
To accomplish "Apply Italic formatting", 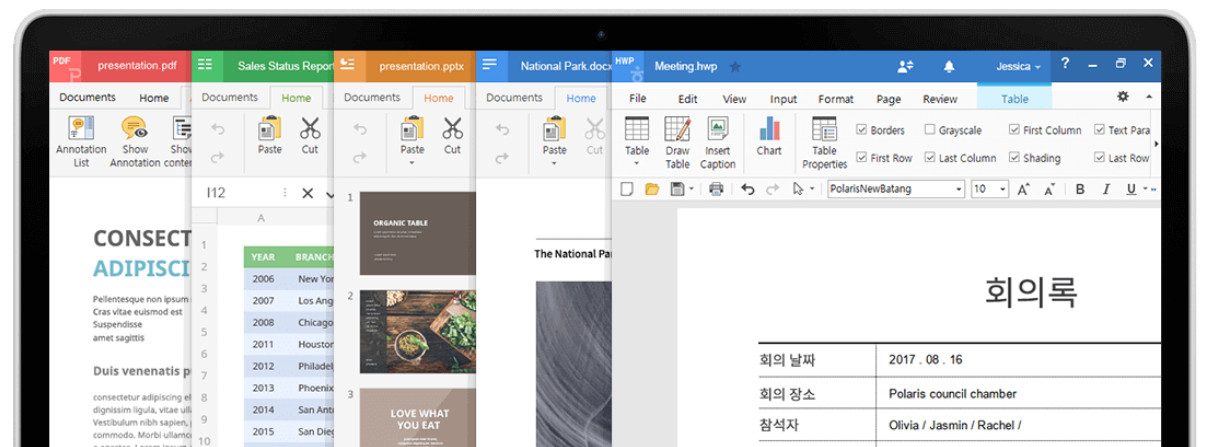I will point(1106,189).
